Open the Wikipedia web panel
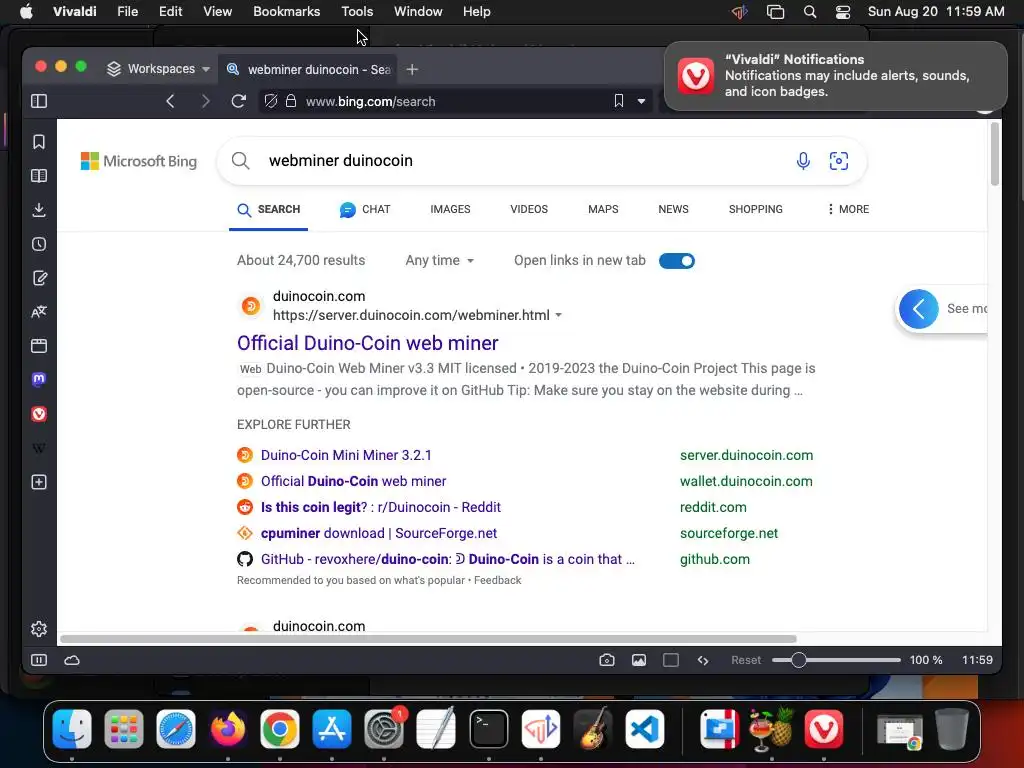This screenshot has width=1024, height=768. tap(39, 448)
